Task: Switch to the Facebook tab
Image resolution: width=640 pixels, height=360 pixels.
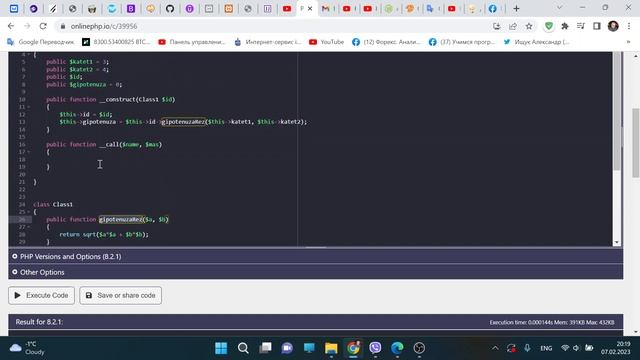Action: pyautogui.click(x=493, y=9)
